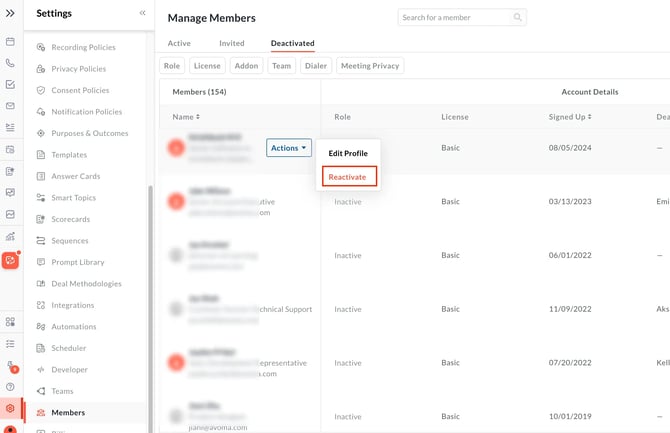Open Sequences settings

pos(70,241)
